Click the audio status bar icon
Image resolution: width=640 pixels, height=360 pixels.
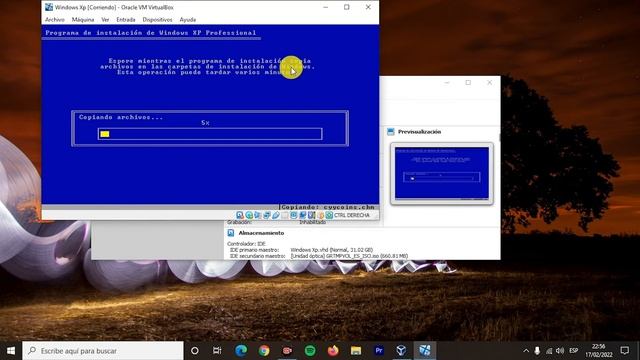[x=258, y=215]
